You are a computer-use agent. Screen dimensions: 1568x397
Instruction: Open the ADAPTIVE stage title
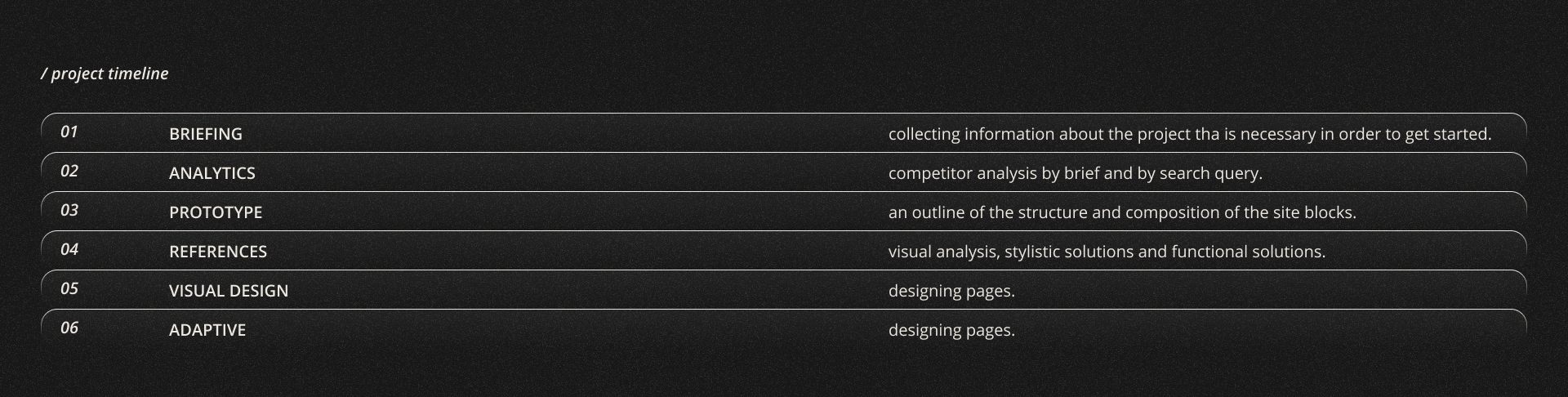tap(207, 330)
